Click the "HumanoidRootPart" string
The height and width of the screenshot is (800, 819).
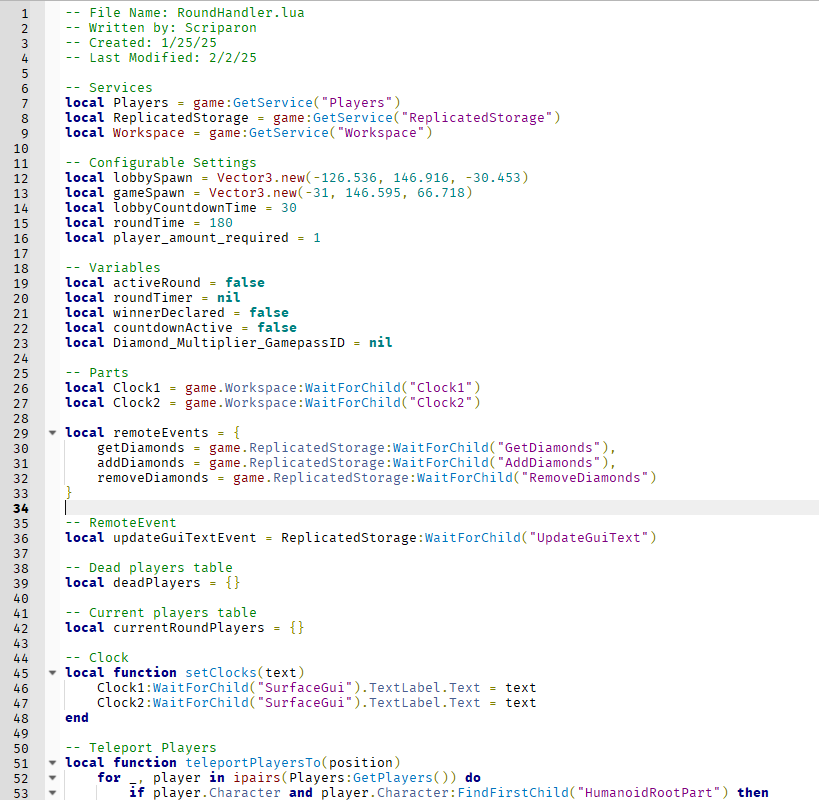click(x=648, y=793)
